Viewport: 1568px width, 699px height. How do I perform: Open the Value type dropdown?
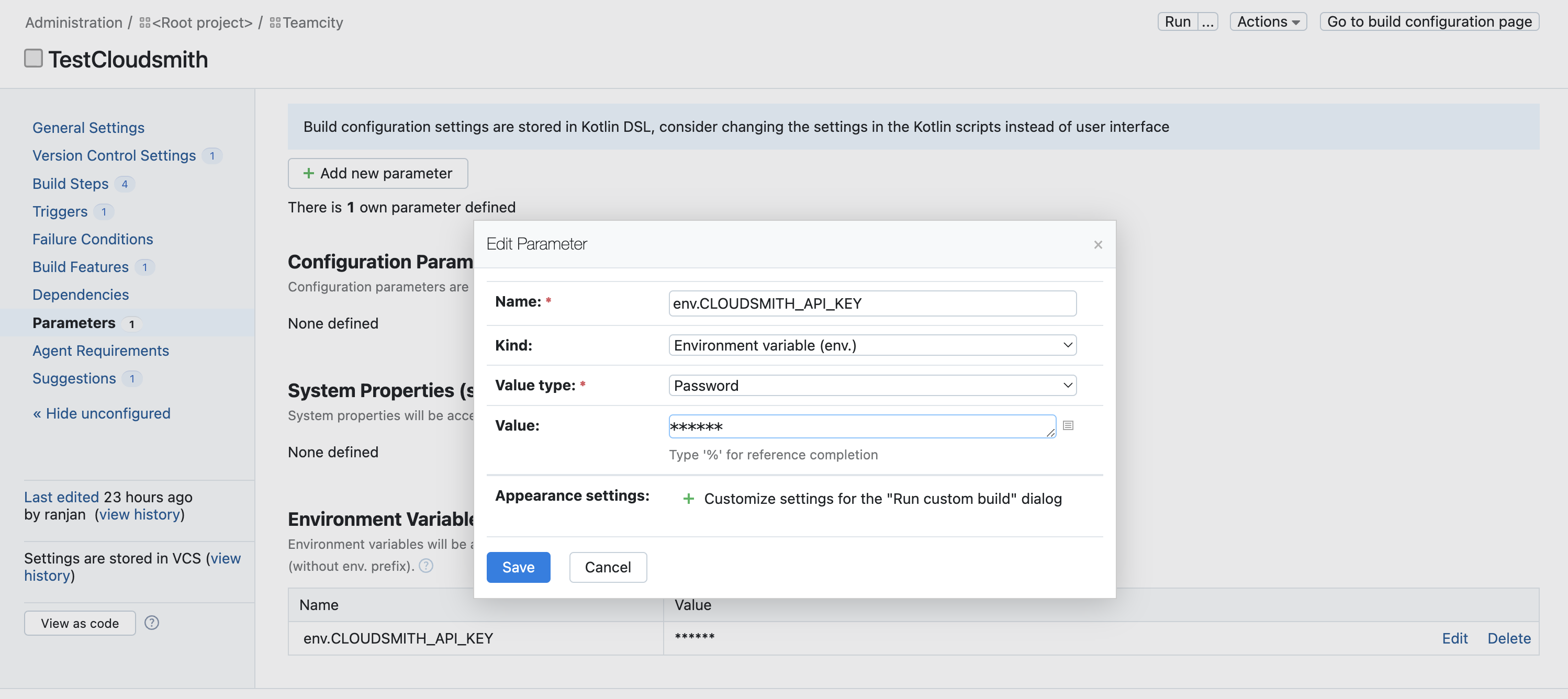(x=871, y=385)
